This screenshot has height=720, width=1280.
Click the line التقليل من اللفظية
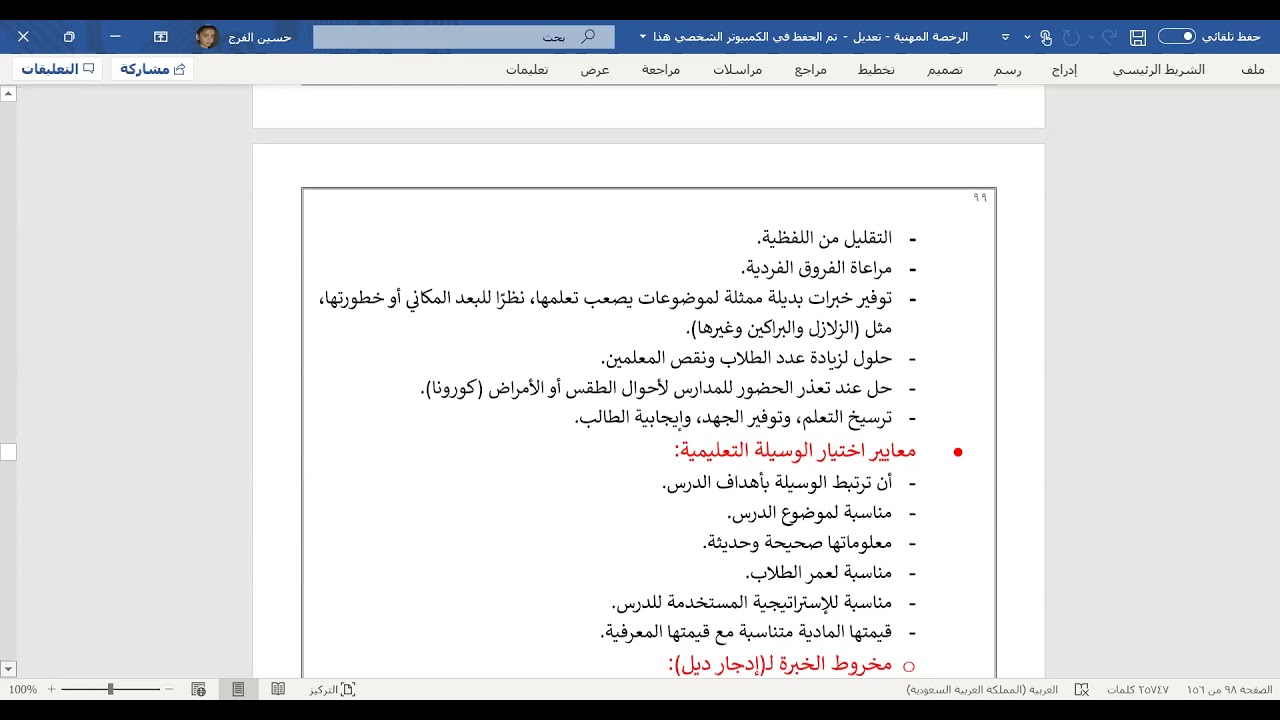(824, 238)
